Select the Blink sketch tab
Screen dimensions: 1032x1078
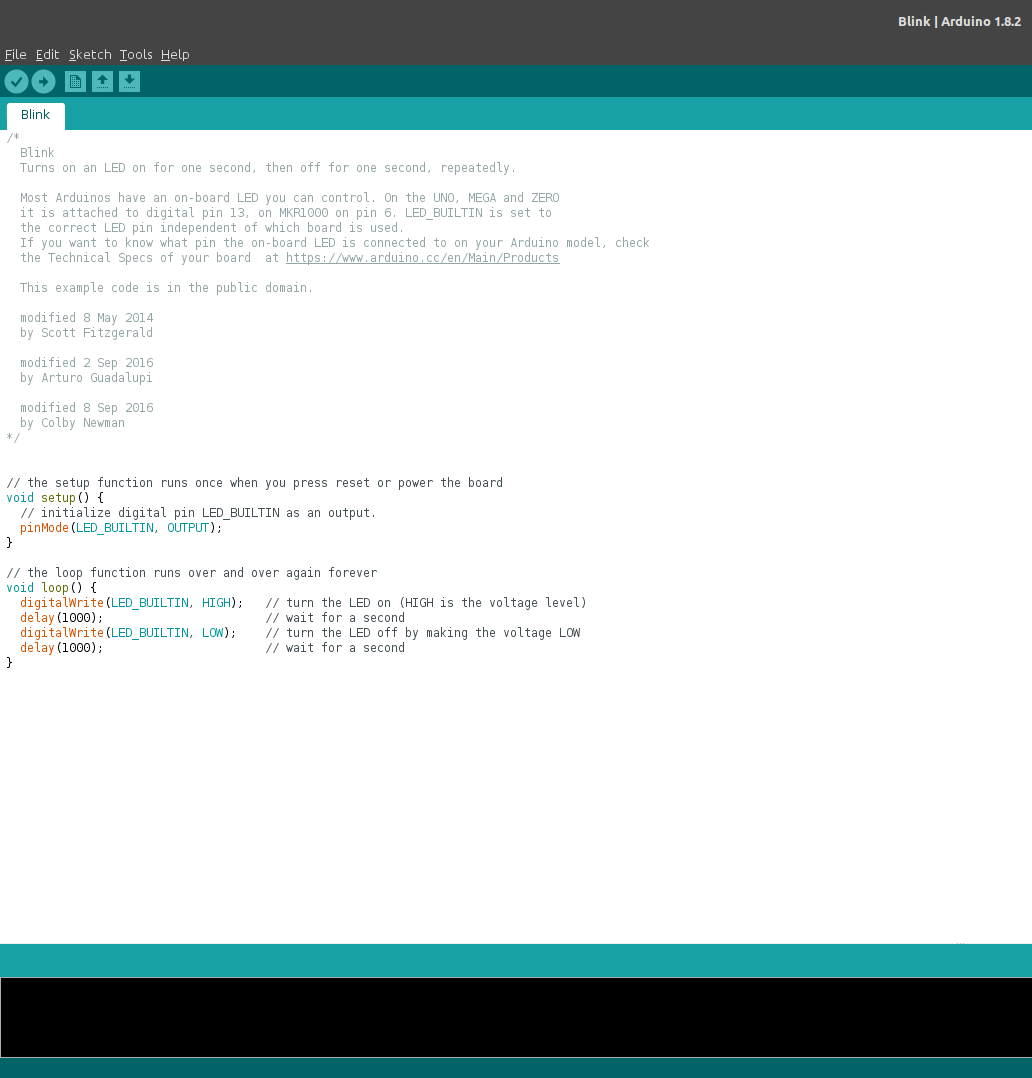coord(36,116)
